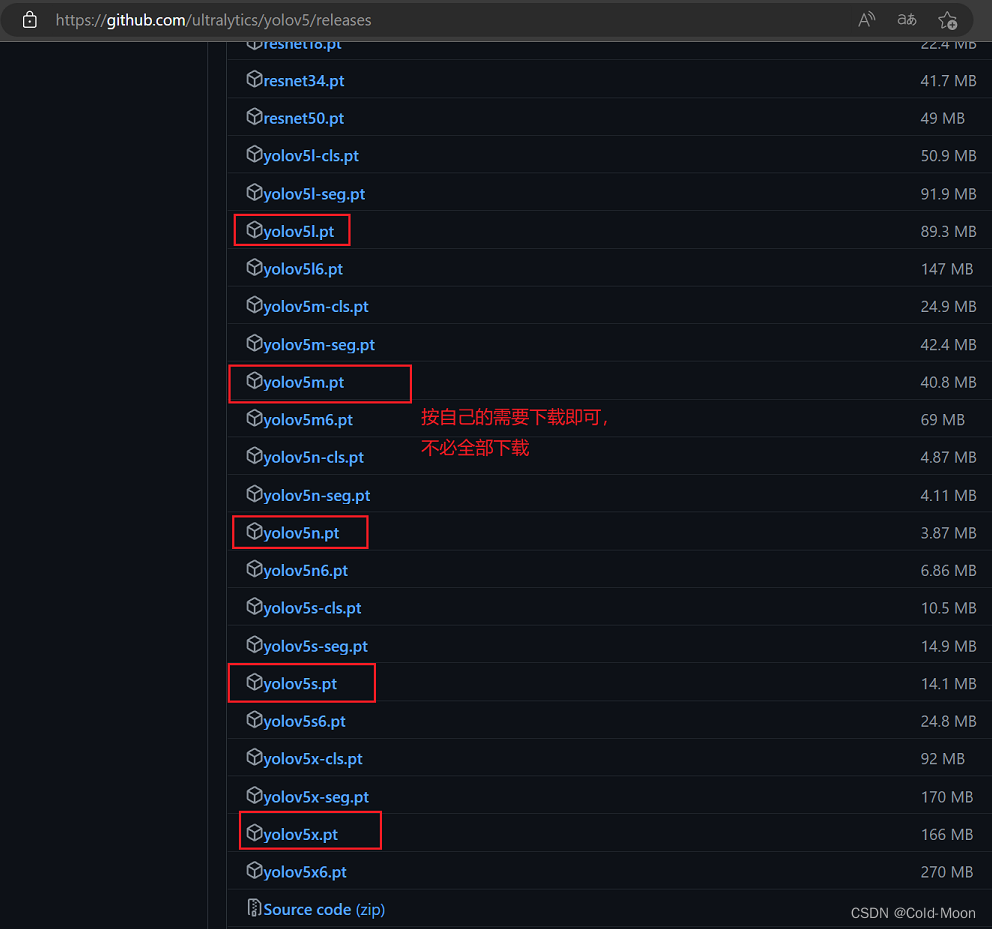The width and height of the screenshot is (992, 929).
Task: Click the package icon beside yolov5n6.pt
Action: point(254,568)
